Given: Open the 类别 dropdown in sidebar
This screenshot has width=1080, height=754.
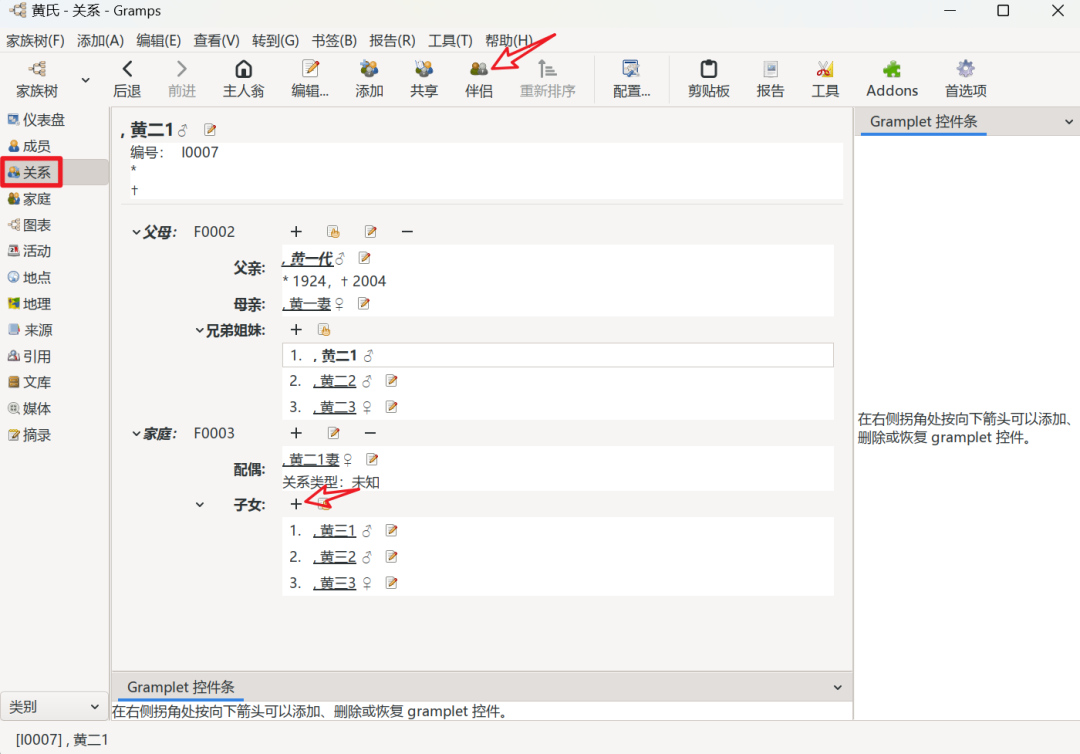Looking at the screenshot, I should click(x=54, y=706).
